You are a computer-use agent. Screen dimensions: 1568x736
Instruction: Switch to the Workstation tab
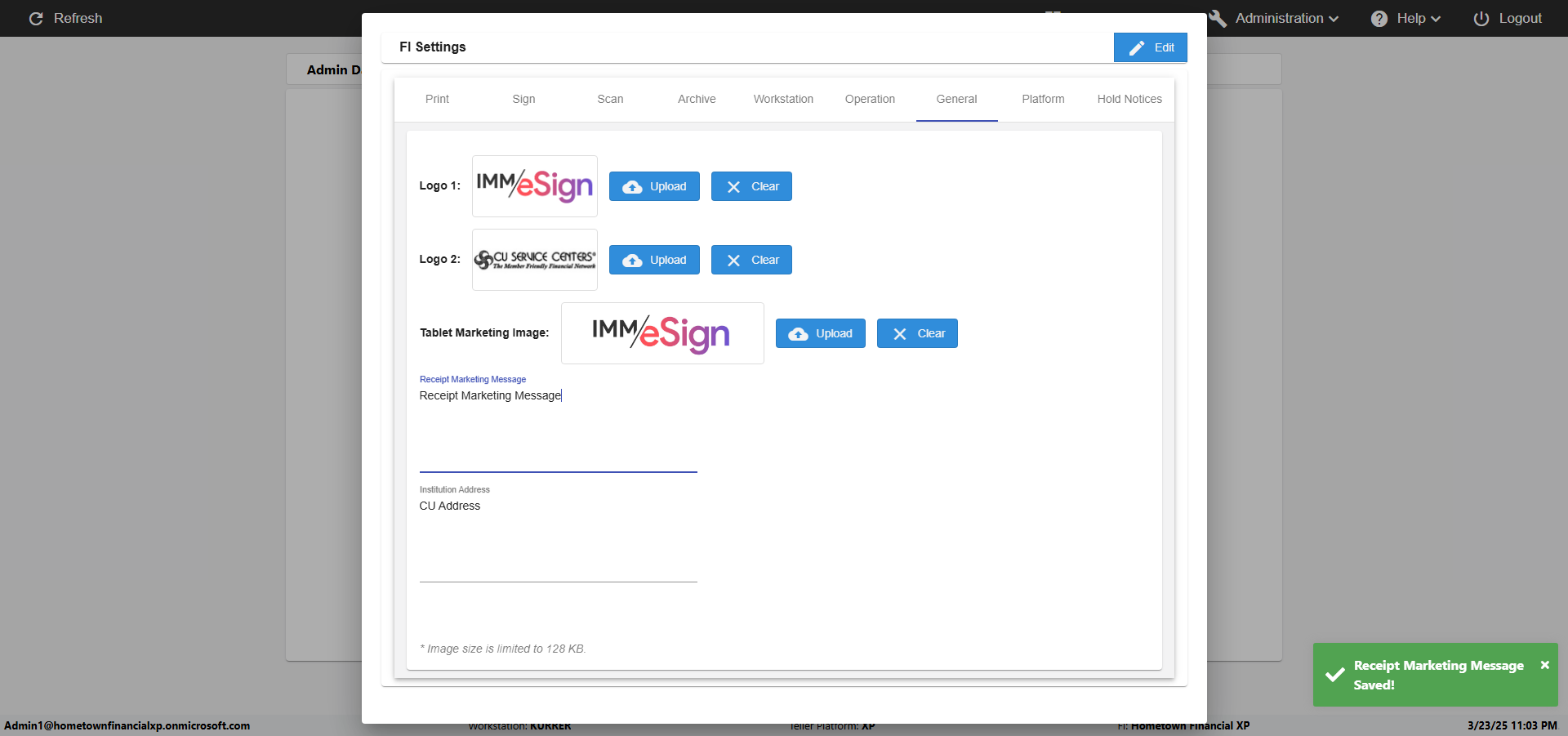(783, 99)
